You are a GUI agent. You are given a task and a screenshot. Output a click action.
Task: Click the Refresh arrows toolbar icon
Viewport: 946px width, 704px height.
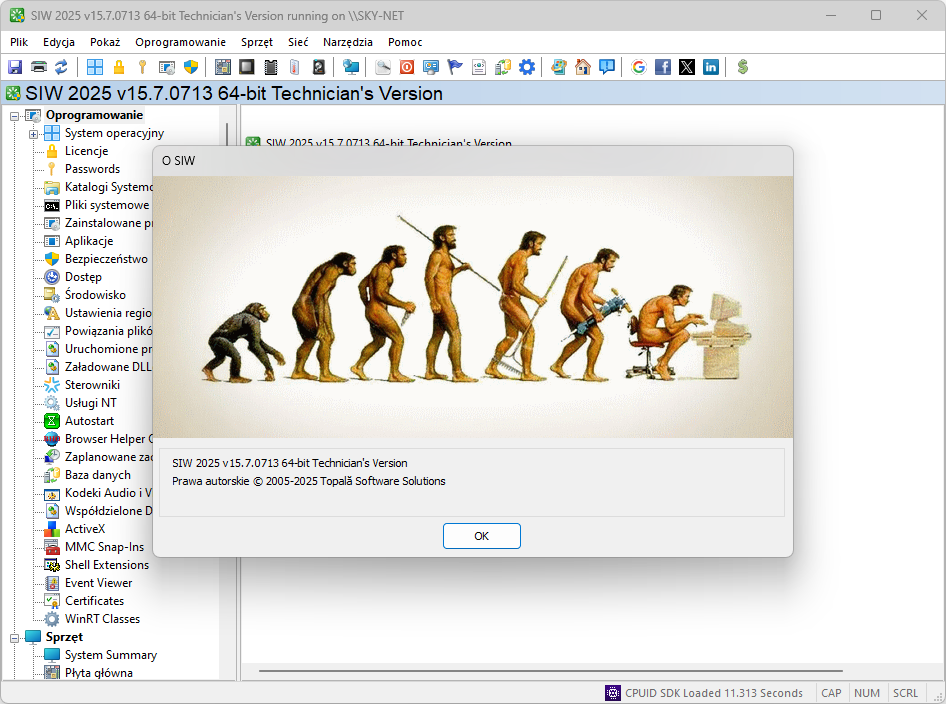coord(62,67)
